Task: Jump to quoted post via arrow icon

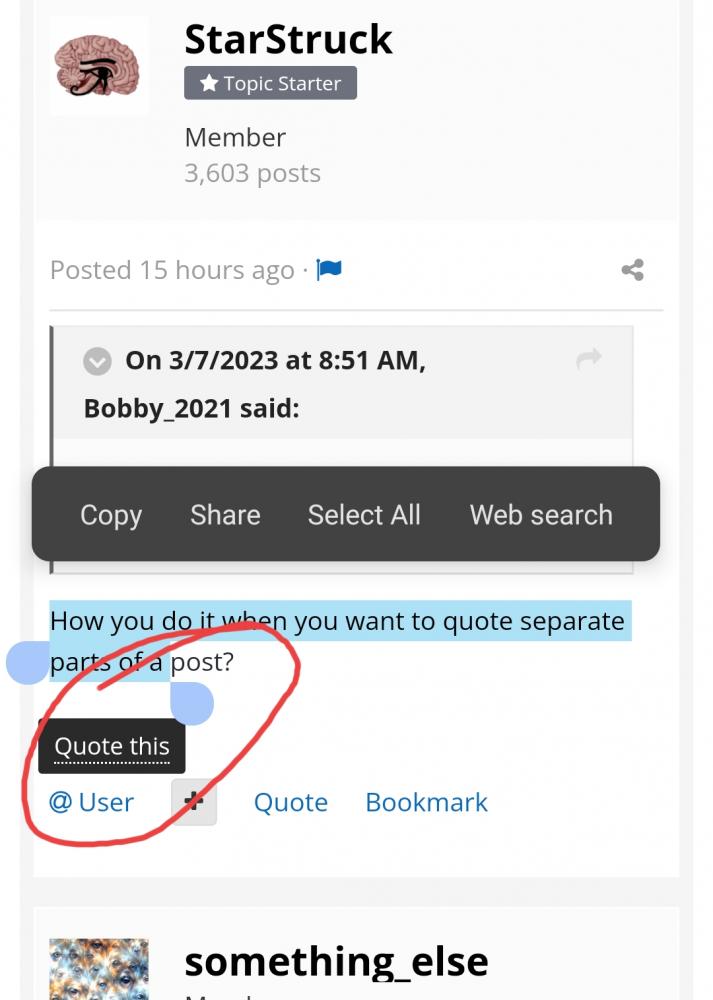Action: [x=589, y=358]
